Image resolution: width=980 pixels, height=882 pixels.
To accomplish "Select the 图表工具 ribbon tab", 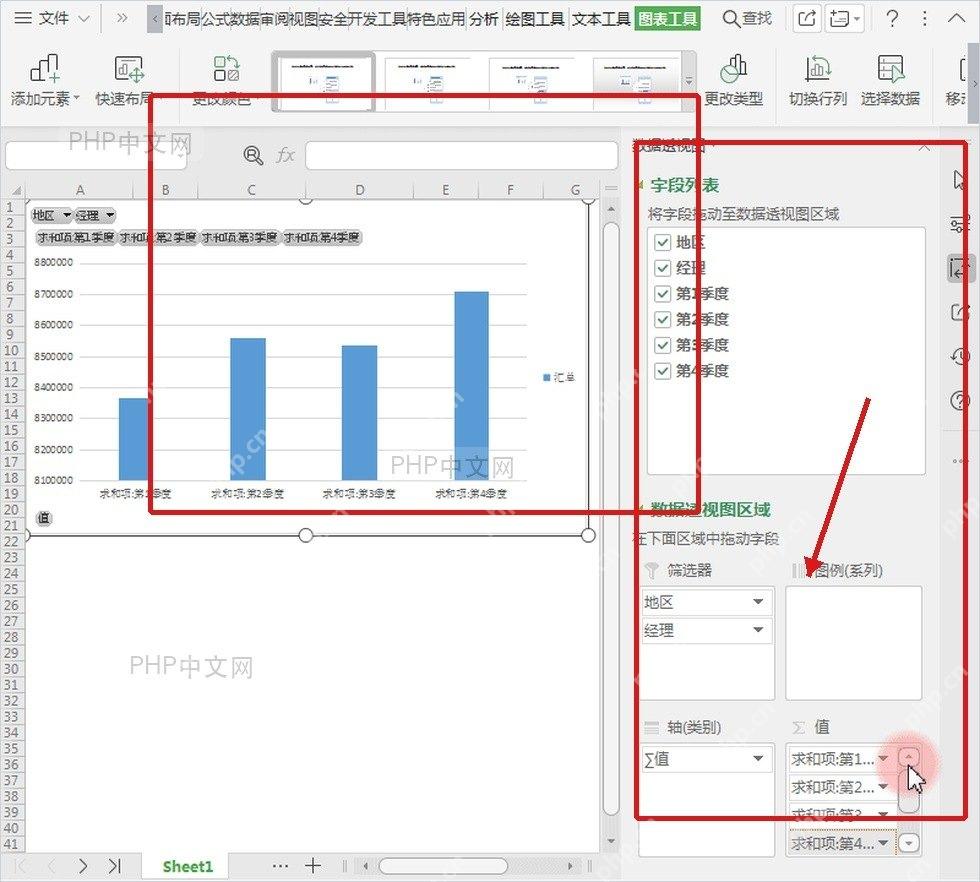I will pyautogui.click(x=668, y=19).
